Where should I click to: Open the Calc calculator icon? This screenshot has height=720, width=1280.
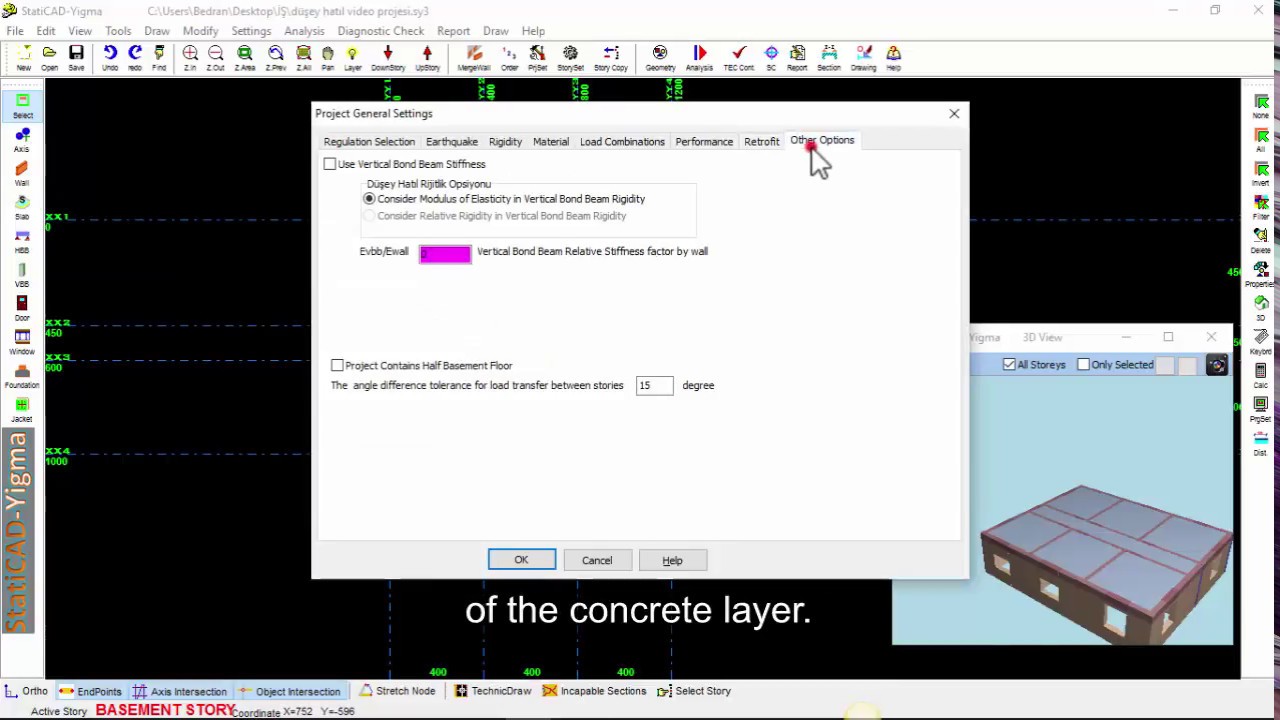click(x=1261, y=376)
